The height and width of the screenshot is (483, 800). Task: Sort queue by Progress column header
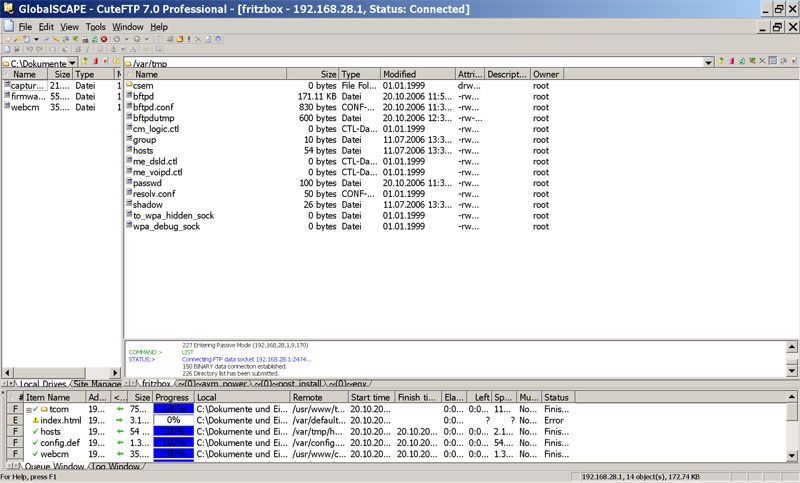point(173,397)
